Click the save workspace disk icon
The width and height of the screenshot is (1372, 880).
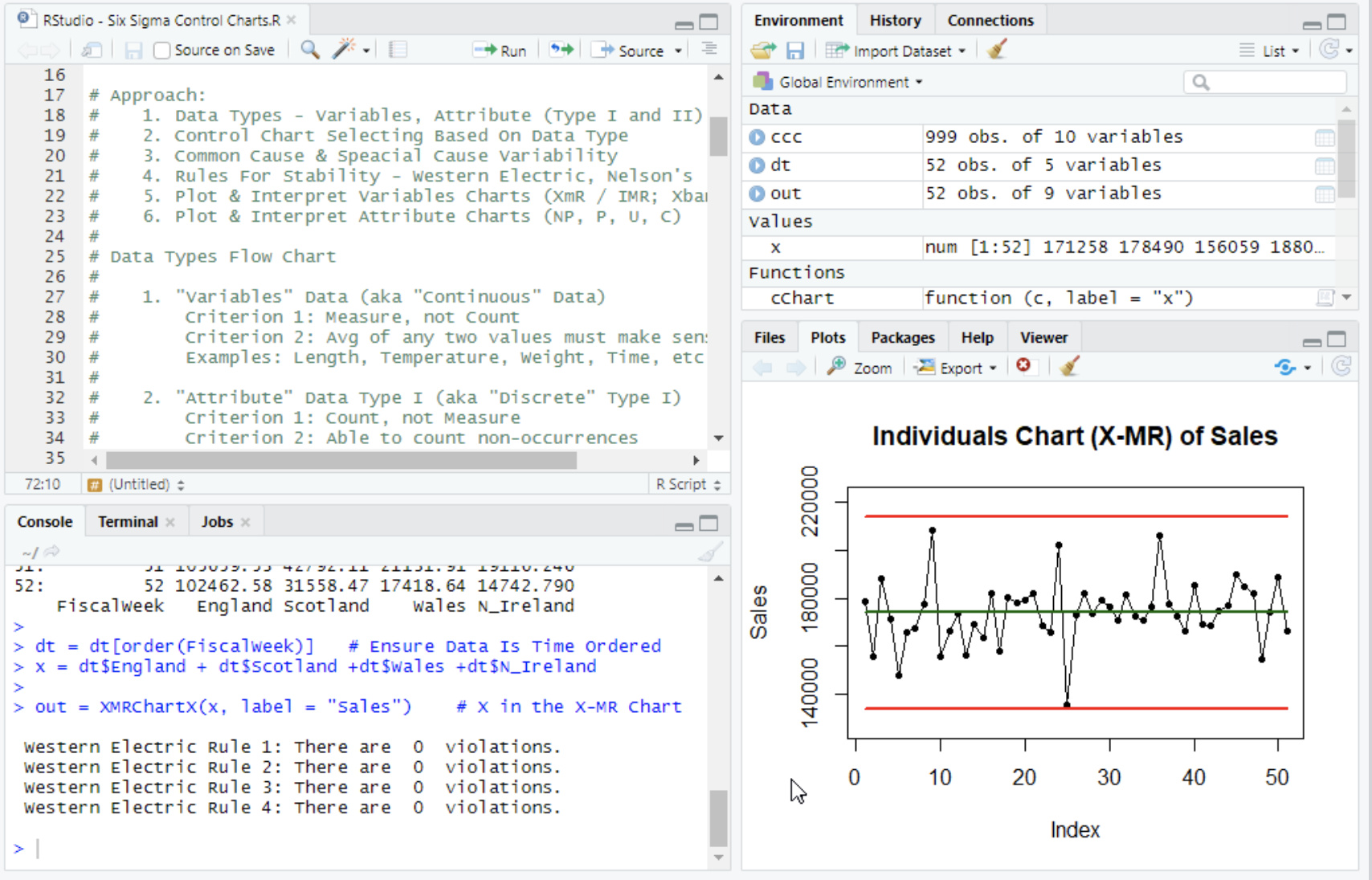pos(794,51)
